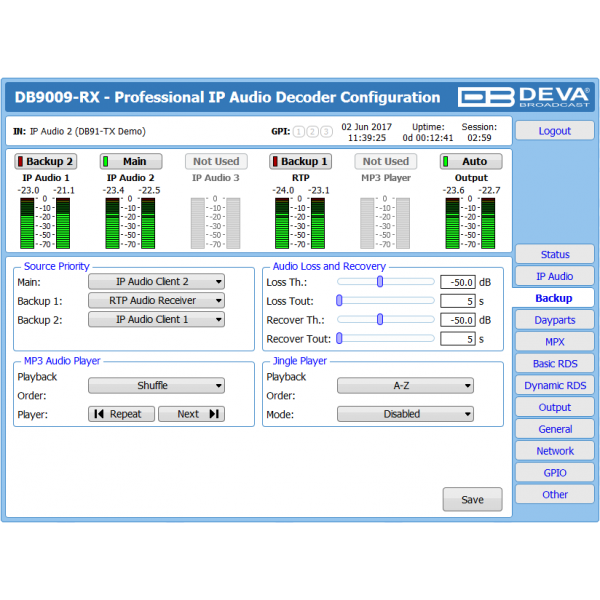Open the Status tab
This screenshot has width=600, height=600.
point(555,254)
